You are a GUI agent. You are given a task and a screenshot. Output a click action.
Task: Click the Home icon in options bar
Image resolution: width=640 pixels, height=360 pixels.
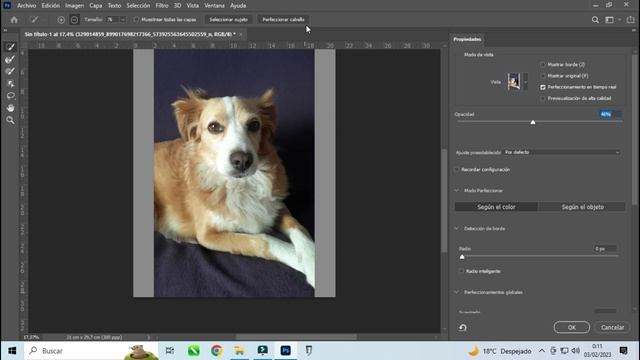click(x=14, y=20)
